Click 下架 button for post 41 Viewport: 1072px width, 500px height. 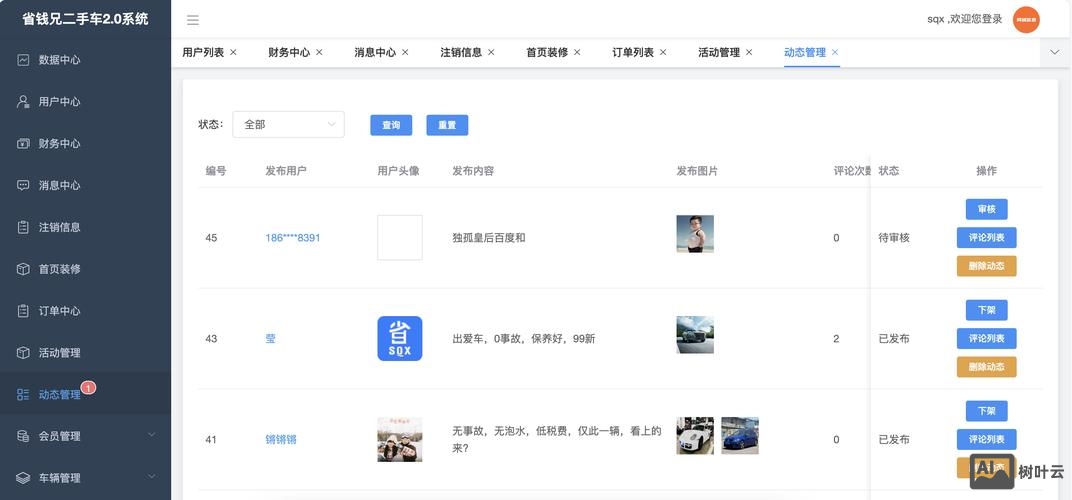[987, 411]
